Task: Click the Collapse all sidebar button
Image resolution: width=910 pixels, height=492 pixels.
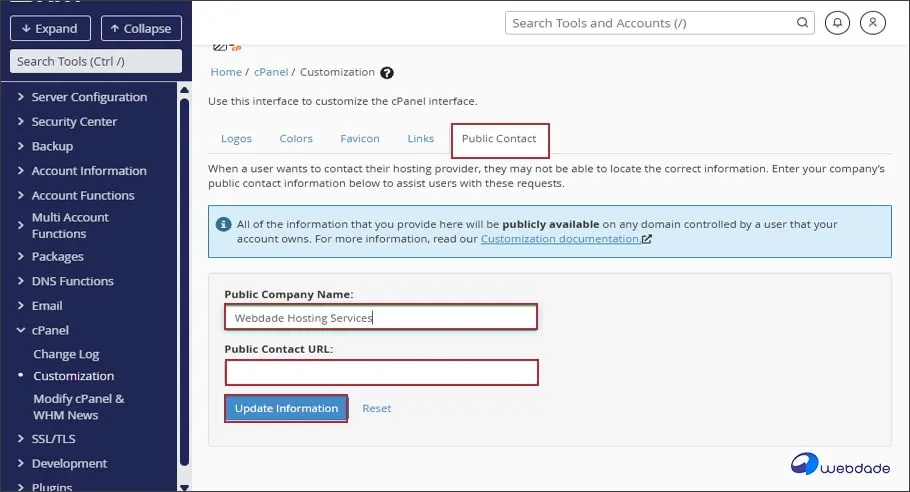Action: click(x=141, y=29)
